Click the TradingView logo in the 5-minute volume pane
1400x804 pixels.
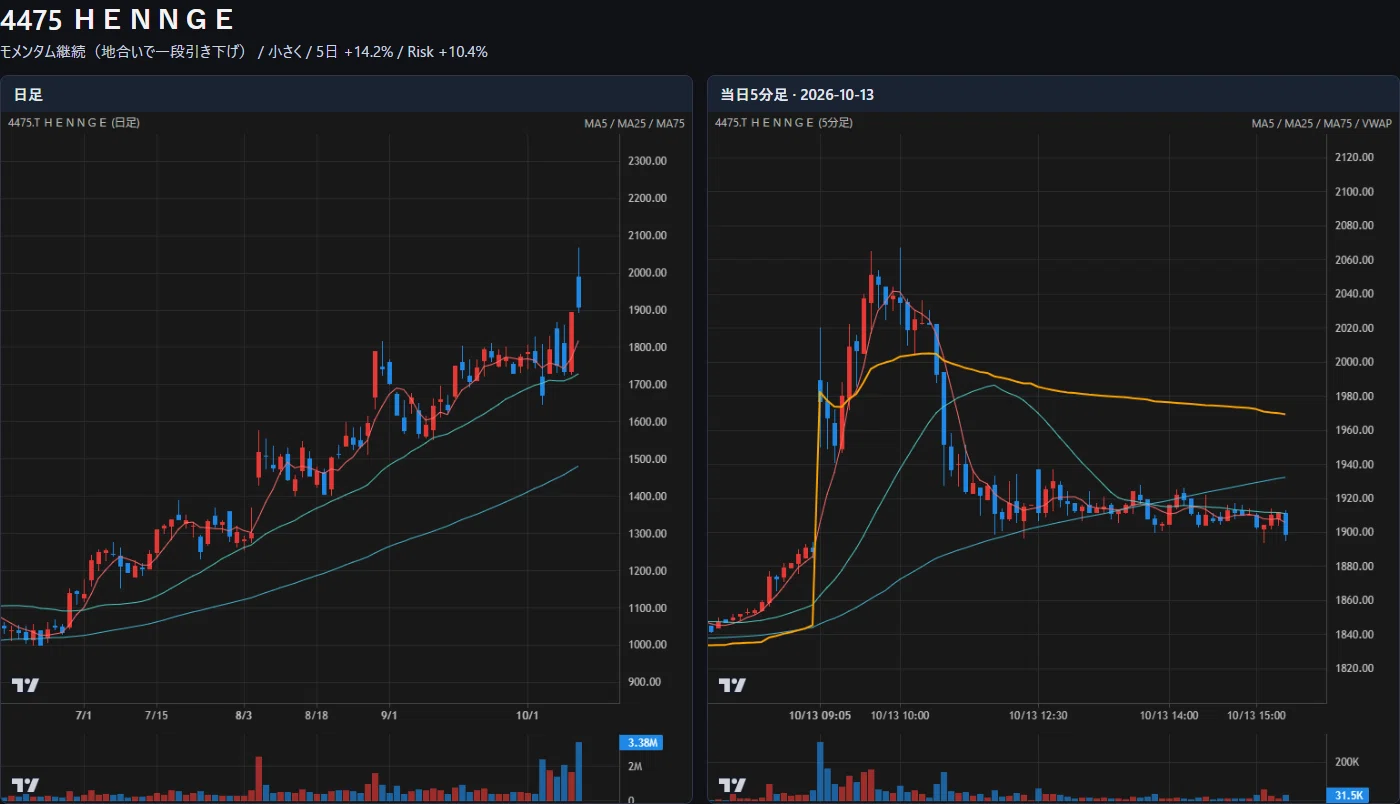[x=733, y=785]
